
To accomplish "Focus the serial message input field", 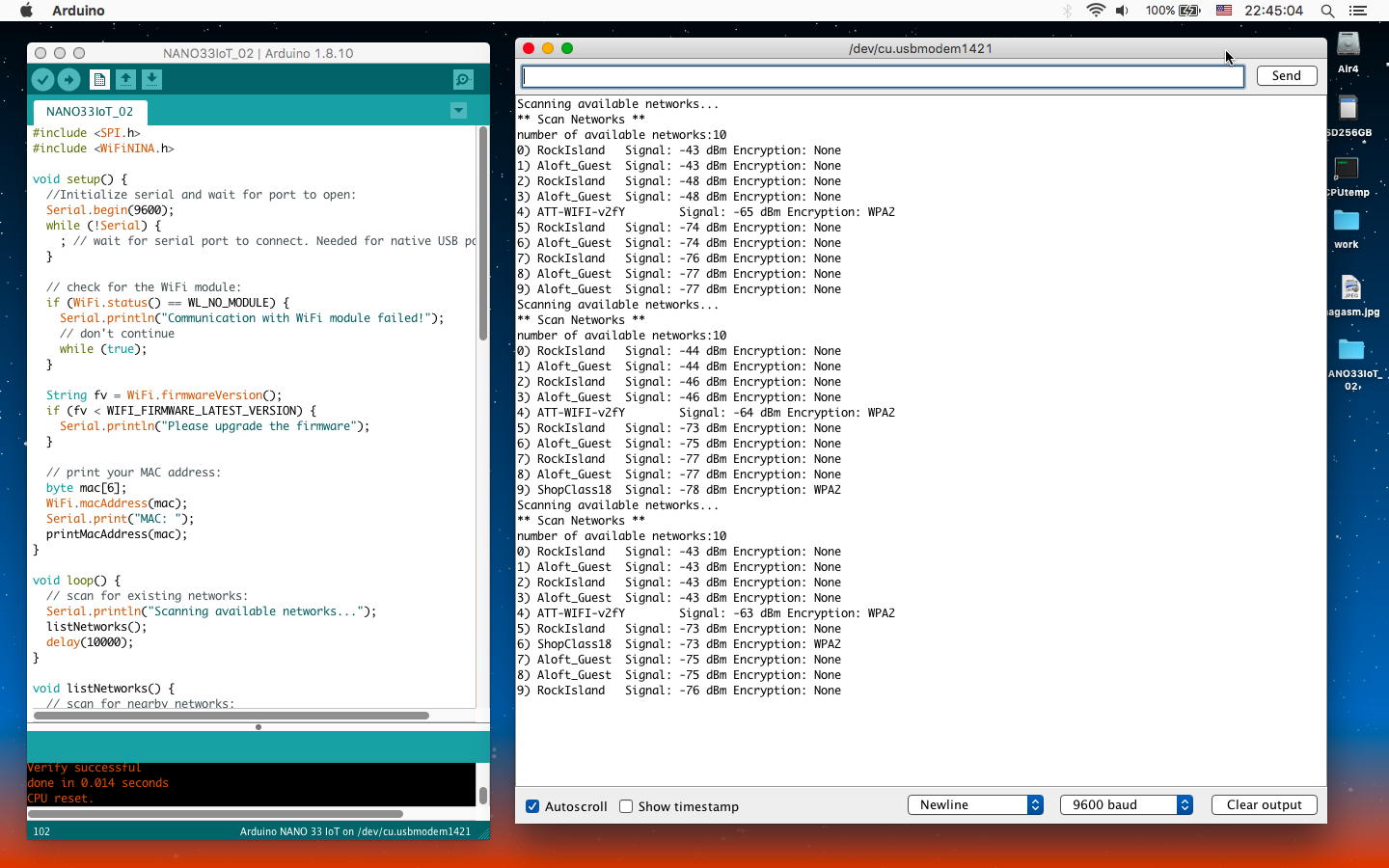I will 883,76.
